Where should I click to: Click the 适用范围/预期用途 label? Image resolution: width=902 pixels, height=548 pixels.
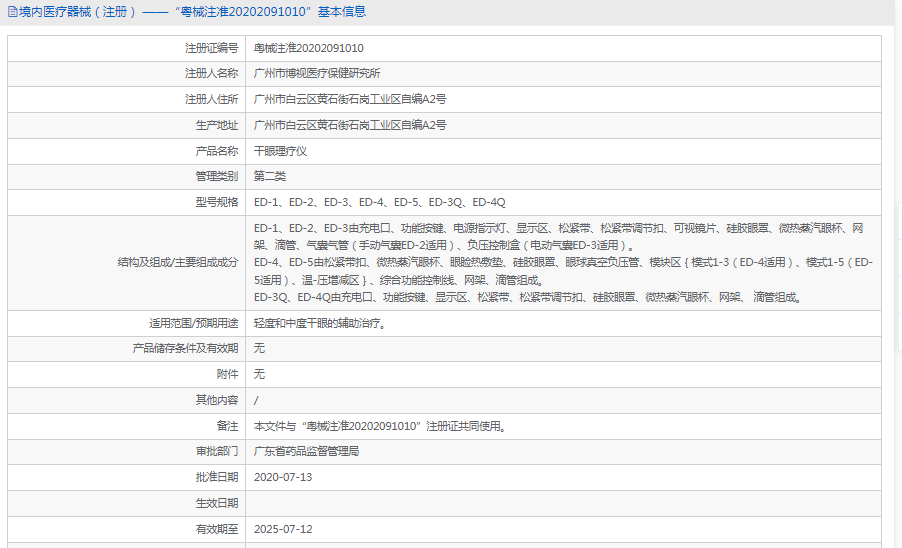[193, 324]
